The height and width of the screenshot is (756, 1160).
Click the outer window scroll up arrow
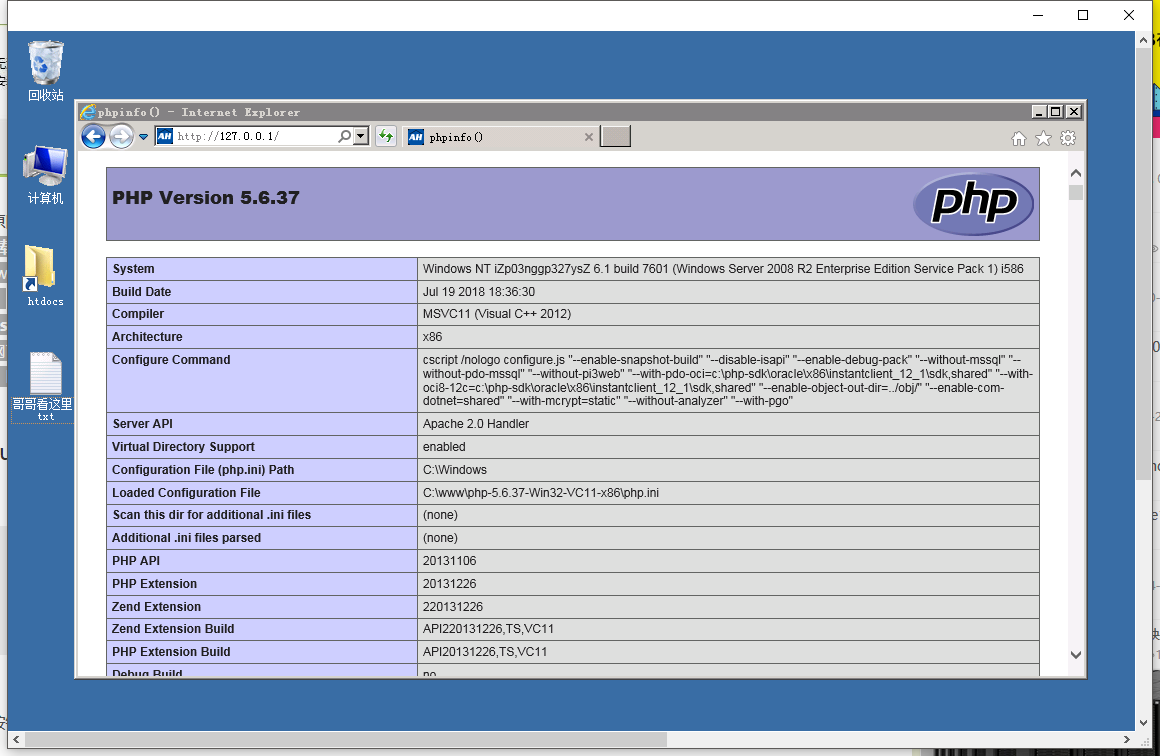[1144, 39]
